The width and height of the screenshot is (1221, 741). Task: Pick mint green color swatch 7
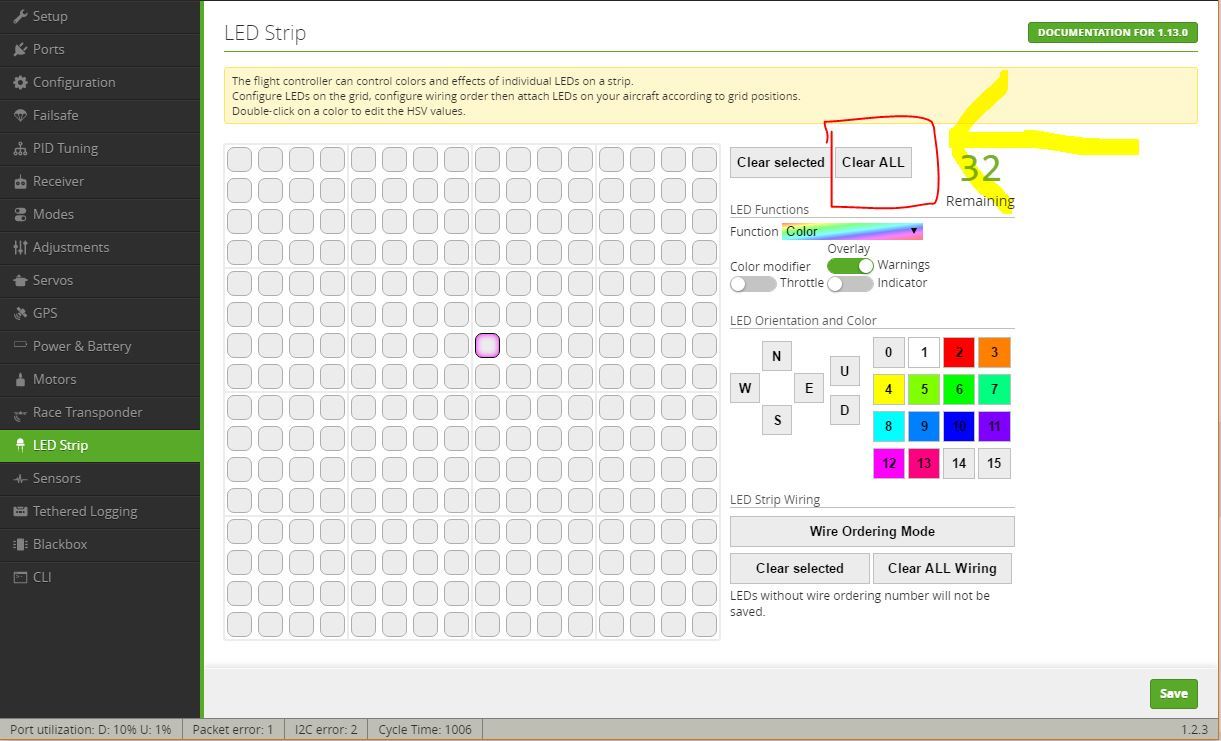[x=994, y=389]
